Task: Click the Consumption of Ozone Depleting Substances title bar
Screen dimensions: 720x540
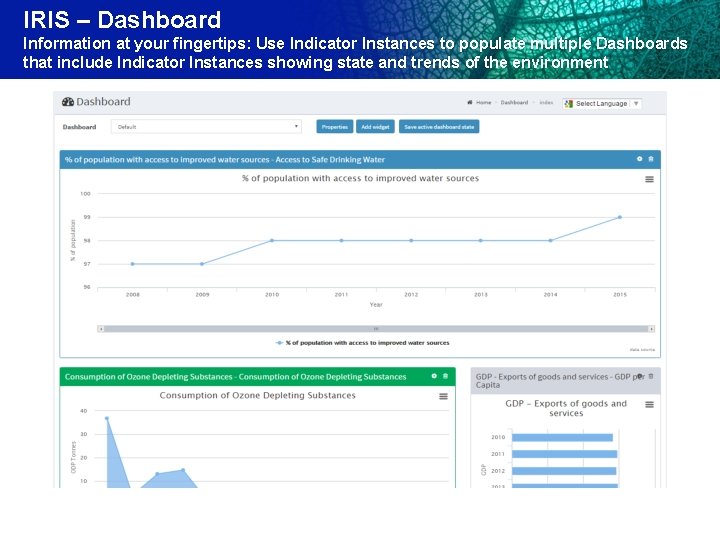Action: 258,377
